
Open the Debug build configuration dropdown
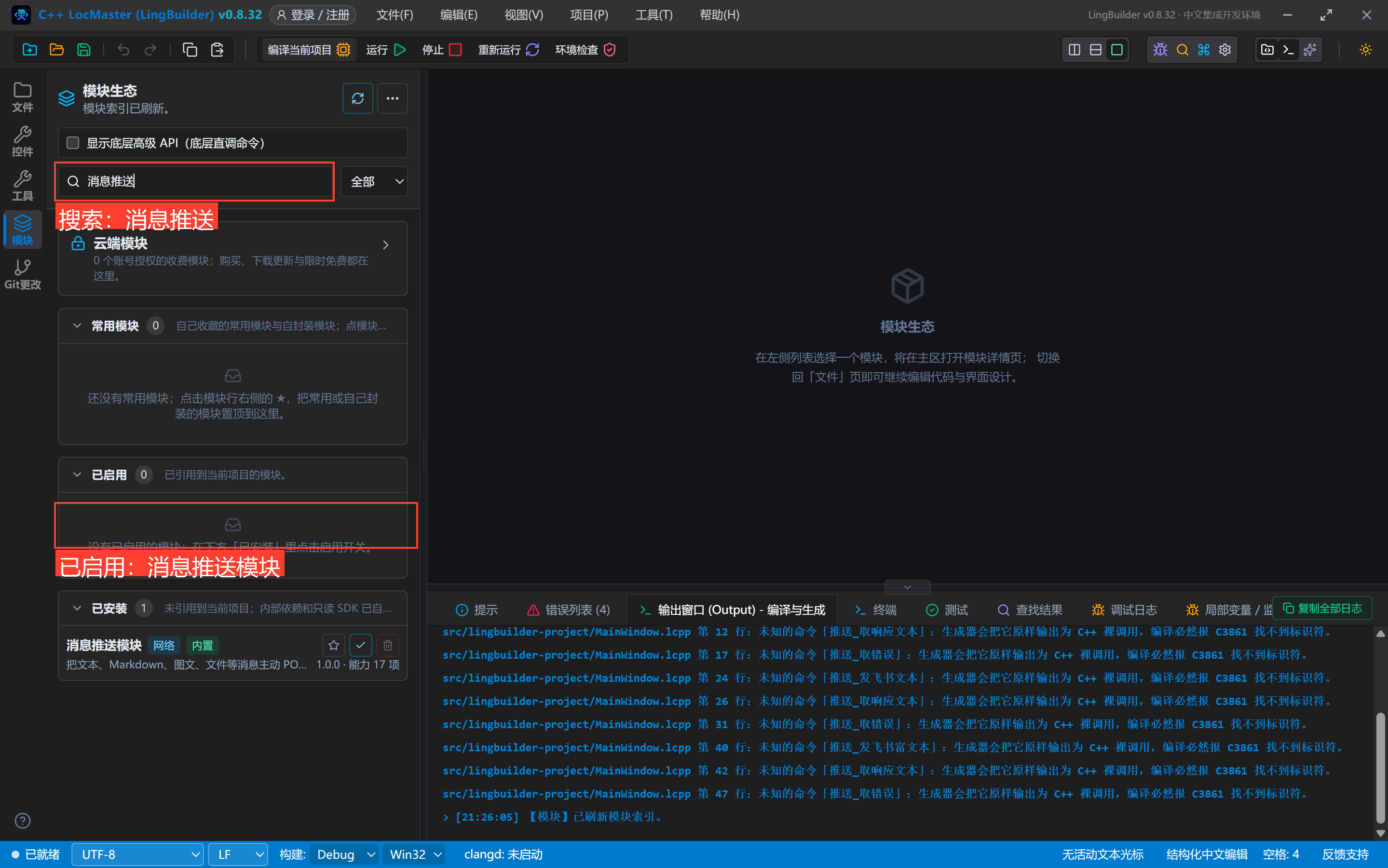coord(343,854)
